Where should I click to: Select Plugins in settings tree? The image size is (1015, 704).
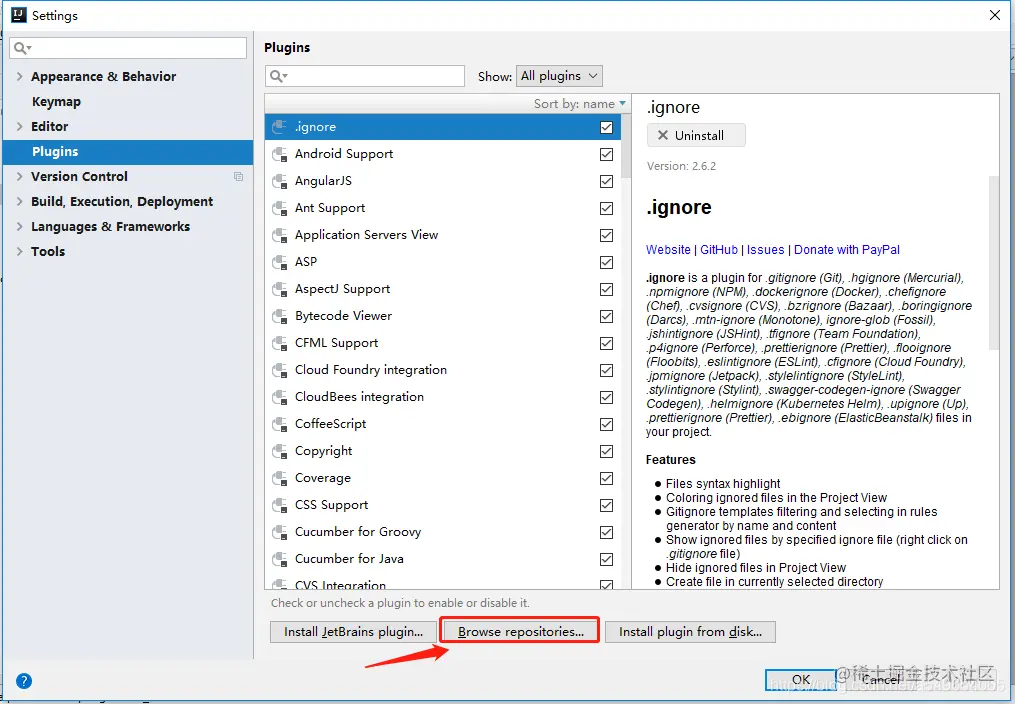(128, 151)
